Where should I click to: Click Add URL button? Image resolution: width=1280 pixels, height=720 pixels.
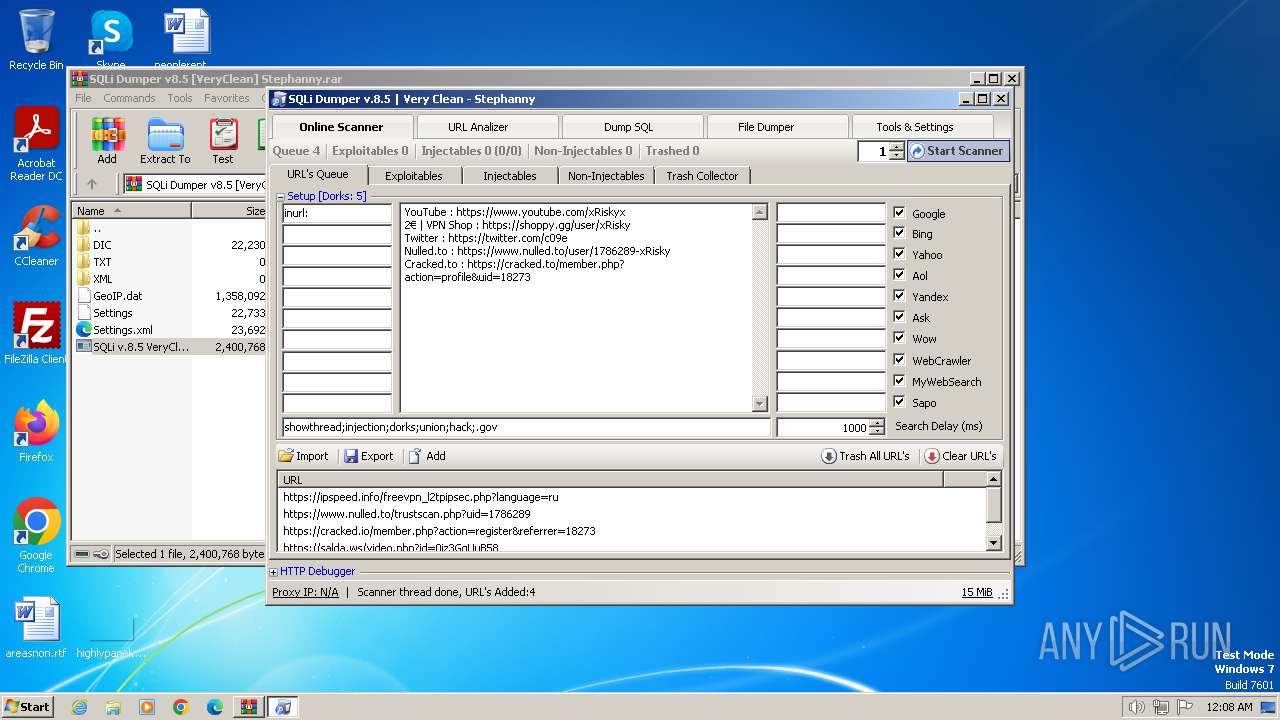427,456
